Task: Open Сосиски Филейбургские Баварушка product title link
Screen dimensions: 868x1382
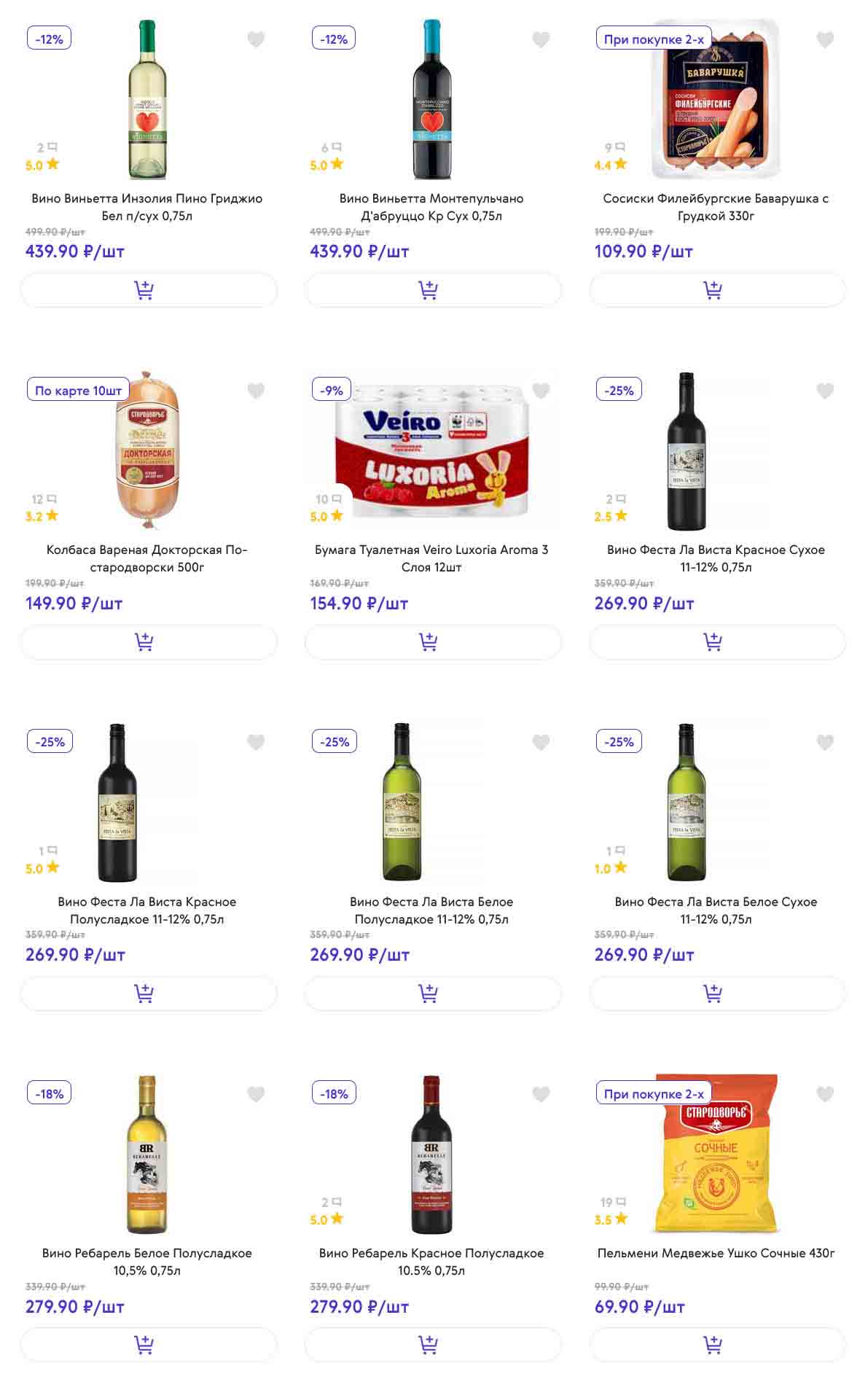Action: pos(716,207)
